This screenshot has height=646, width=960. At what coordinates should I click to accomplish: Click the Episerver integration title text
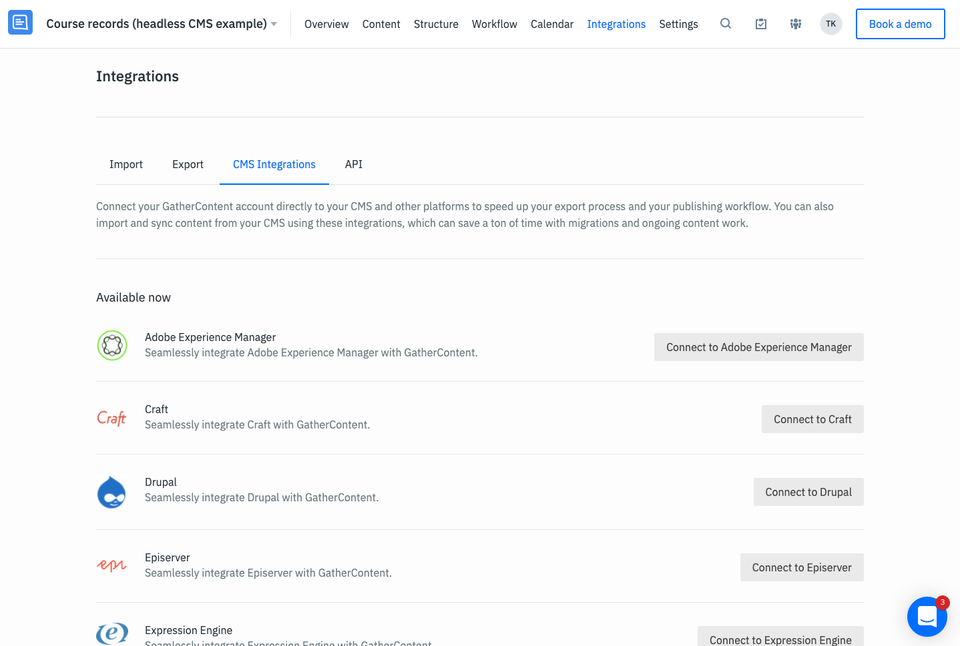tap(167, 557)
